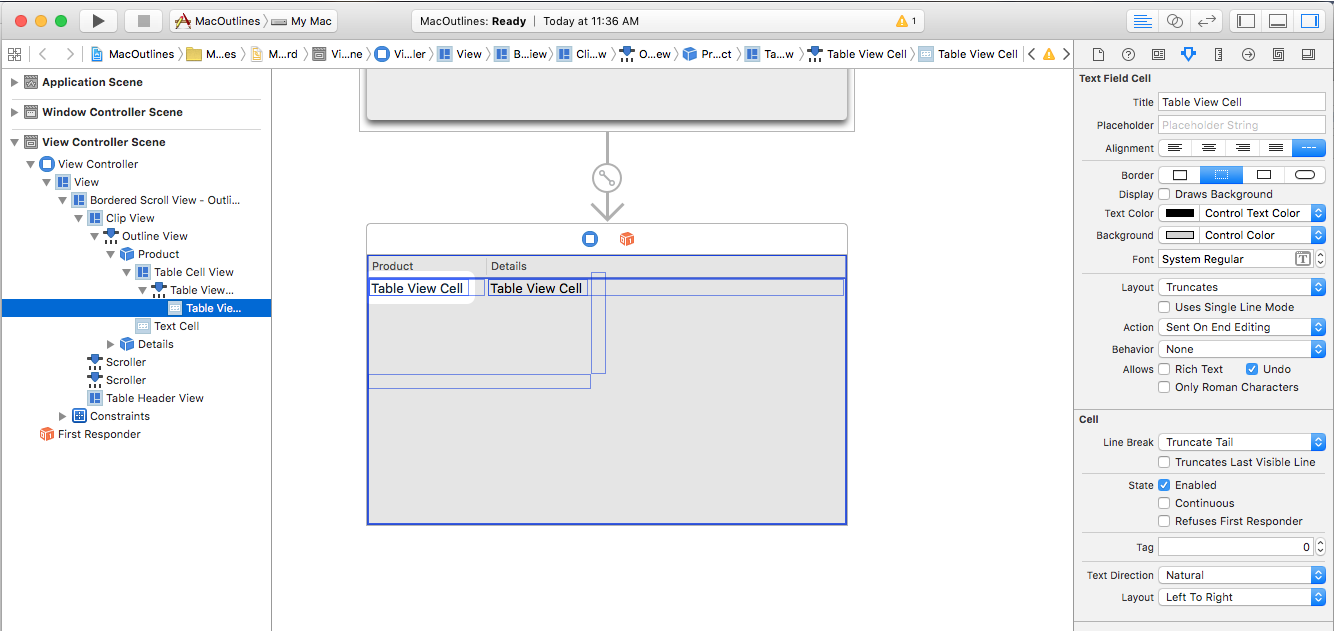The image size is (1334, 631).
Task: Click the Title text field
Action: tap(1242, 102)
